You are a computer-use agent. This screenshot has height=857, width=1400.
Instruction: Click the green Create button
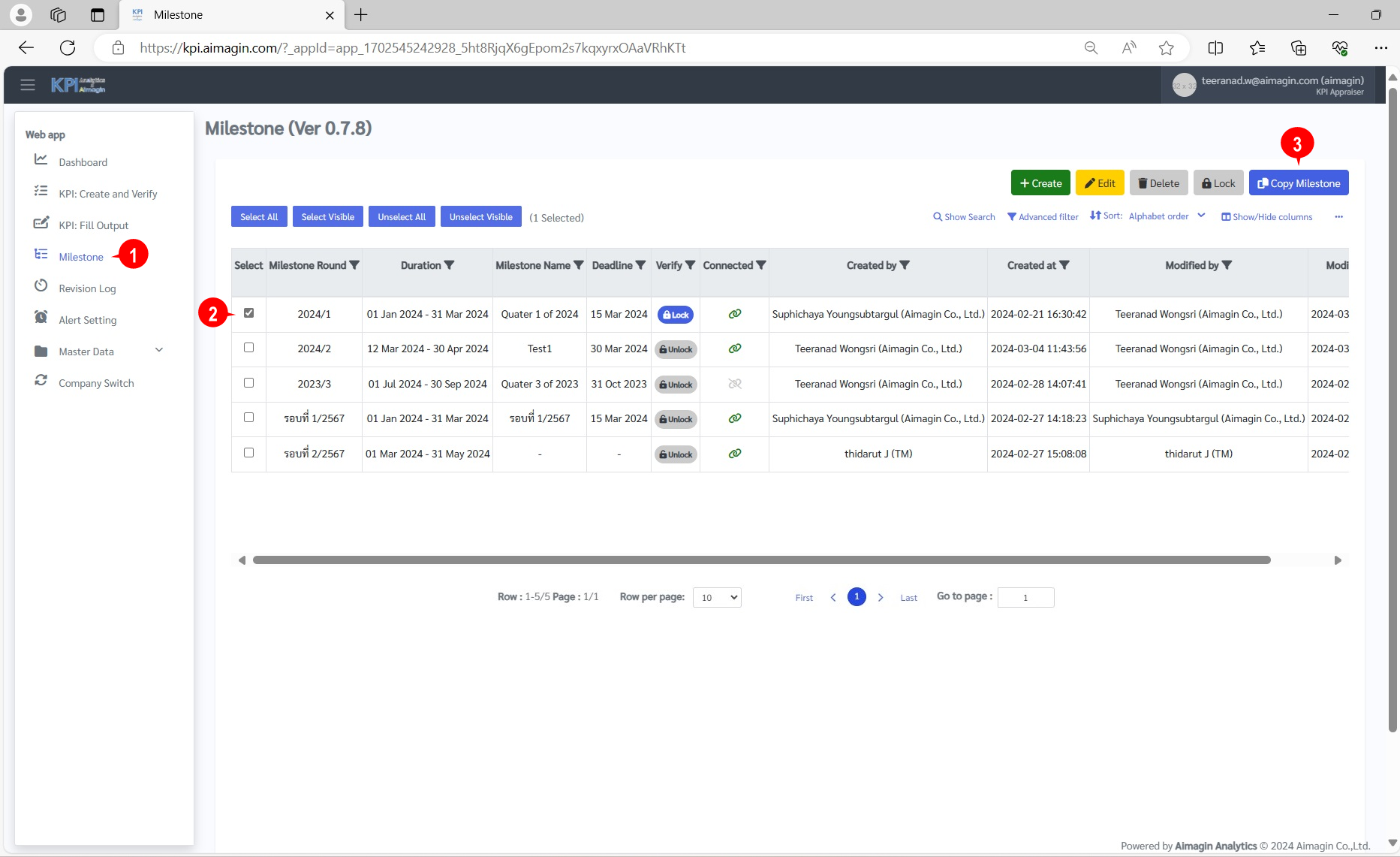[x=1040, y=183]
